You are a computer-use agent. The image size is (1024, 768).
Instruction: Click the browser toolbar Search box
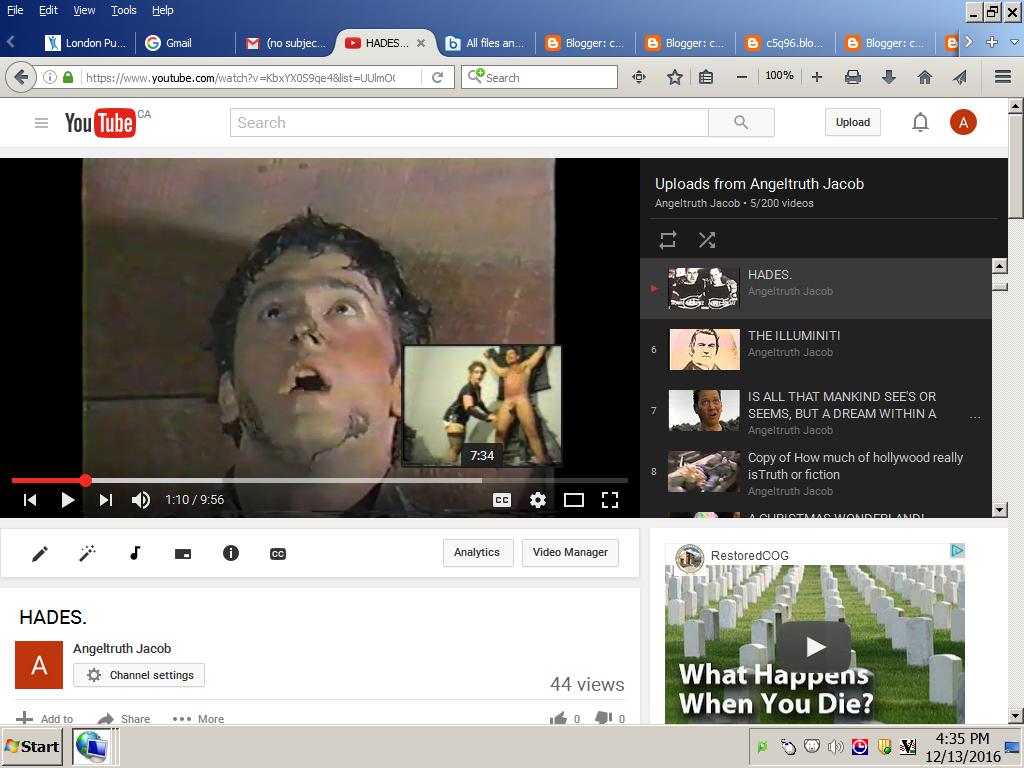[x=539, y=77]
